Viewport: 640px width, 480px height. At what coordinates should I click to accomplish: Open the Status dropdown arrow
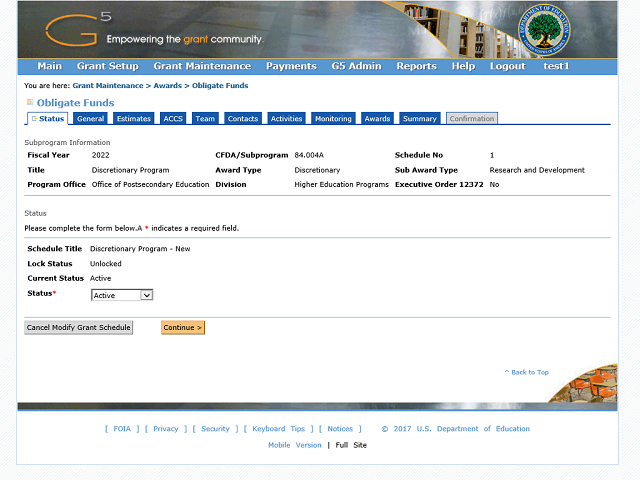[x=147, y=295]
